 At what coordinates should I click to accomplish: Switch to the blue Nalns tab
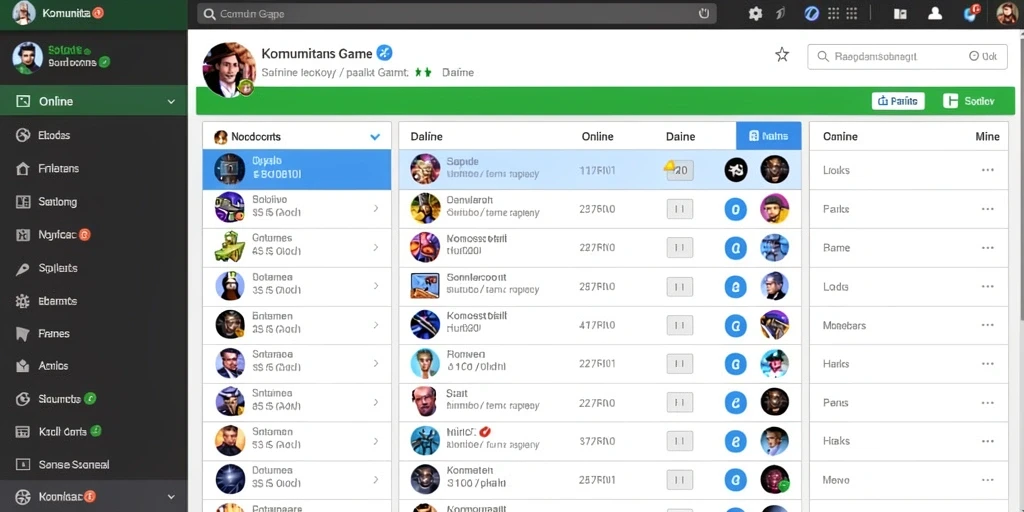[x=768, y=136]
